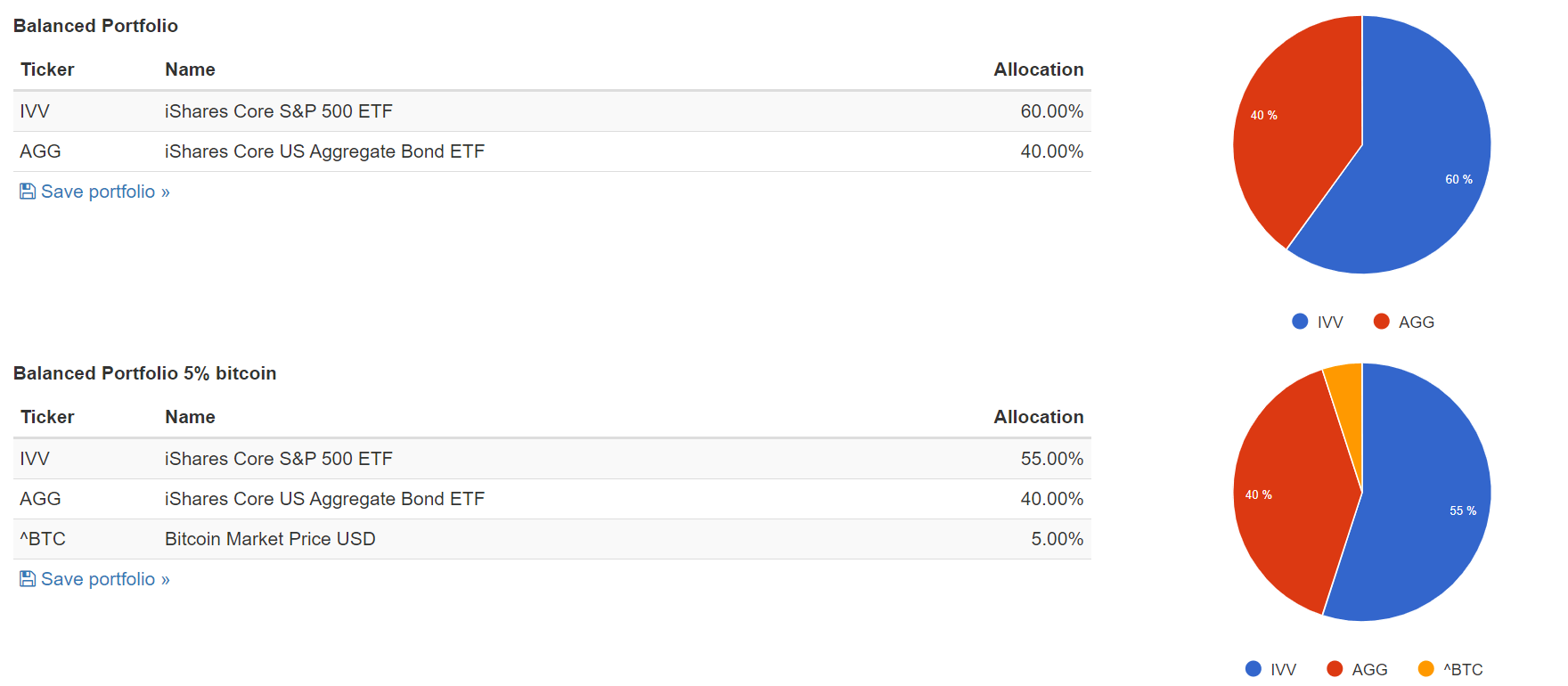
Task: Open the 'Save portfolio »' link text below the ^BTC row
Action: [x=105, y=579]
